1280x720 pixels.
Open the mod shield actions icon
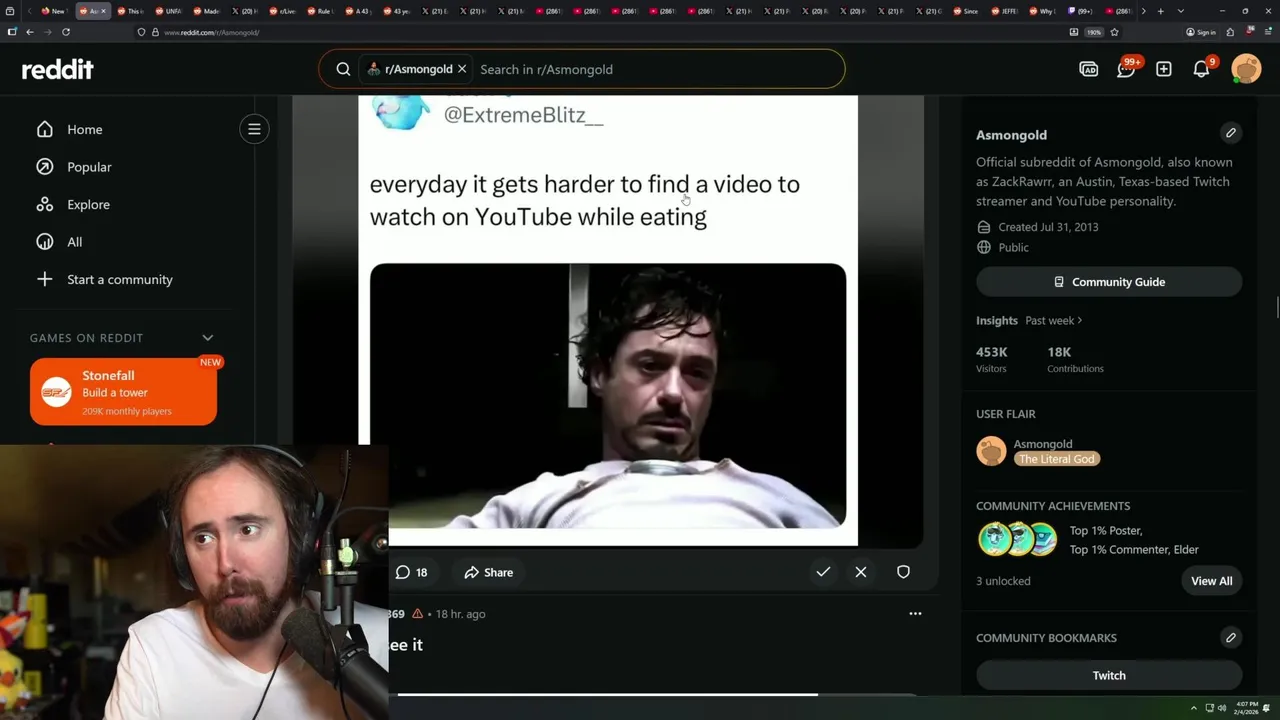pos(903,572)
